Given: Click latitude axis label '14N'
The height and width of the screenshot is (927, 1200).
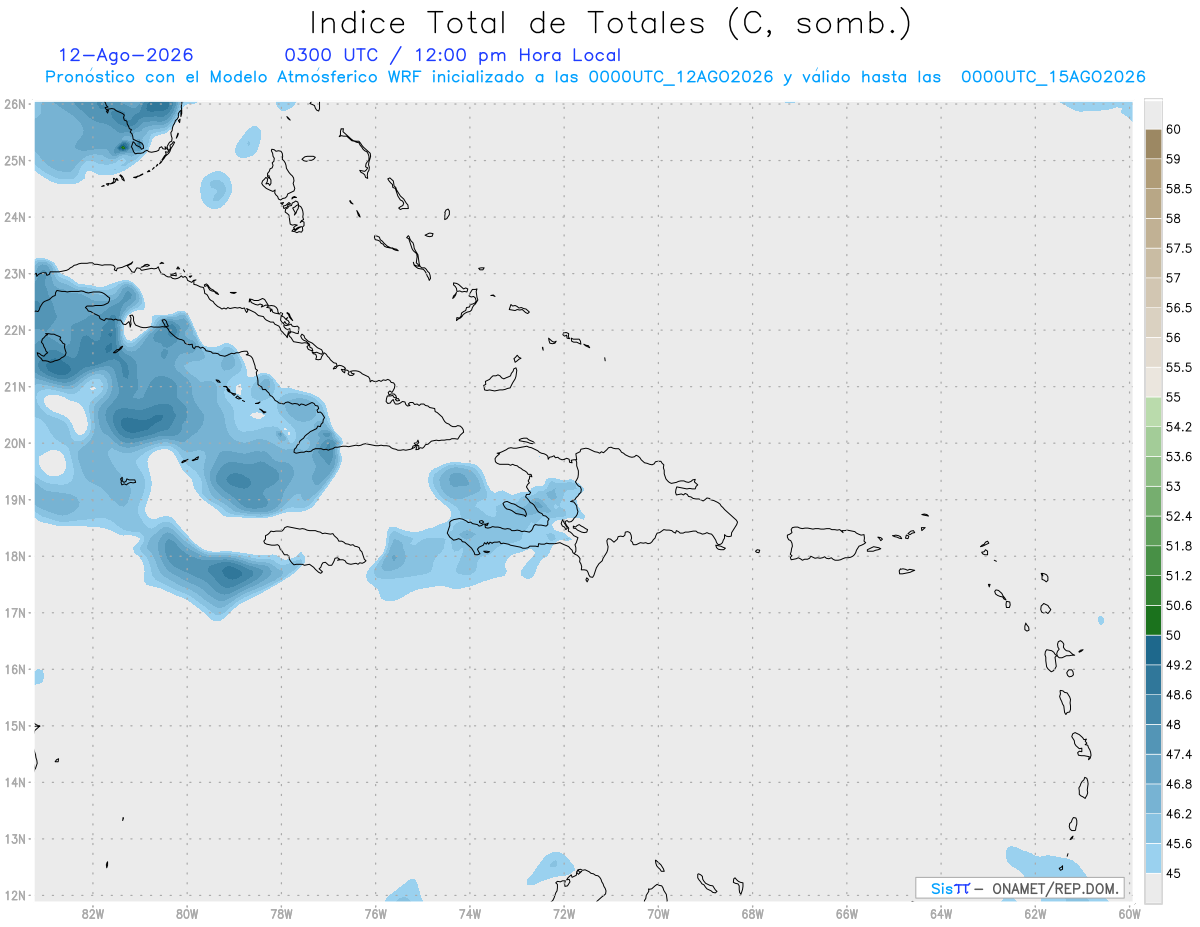Looking at the screenshot, I should 15,782.
